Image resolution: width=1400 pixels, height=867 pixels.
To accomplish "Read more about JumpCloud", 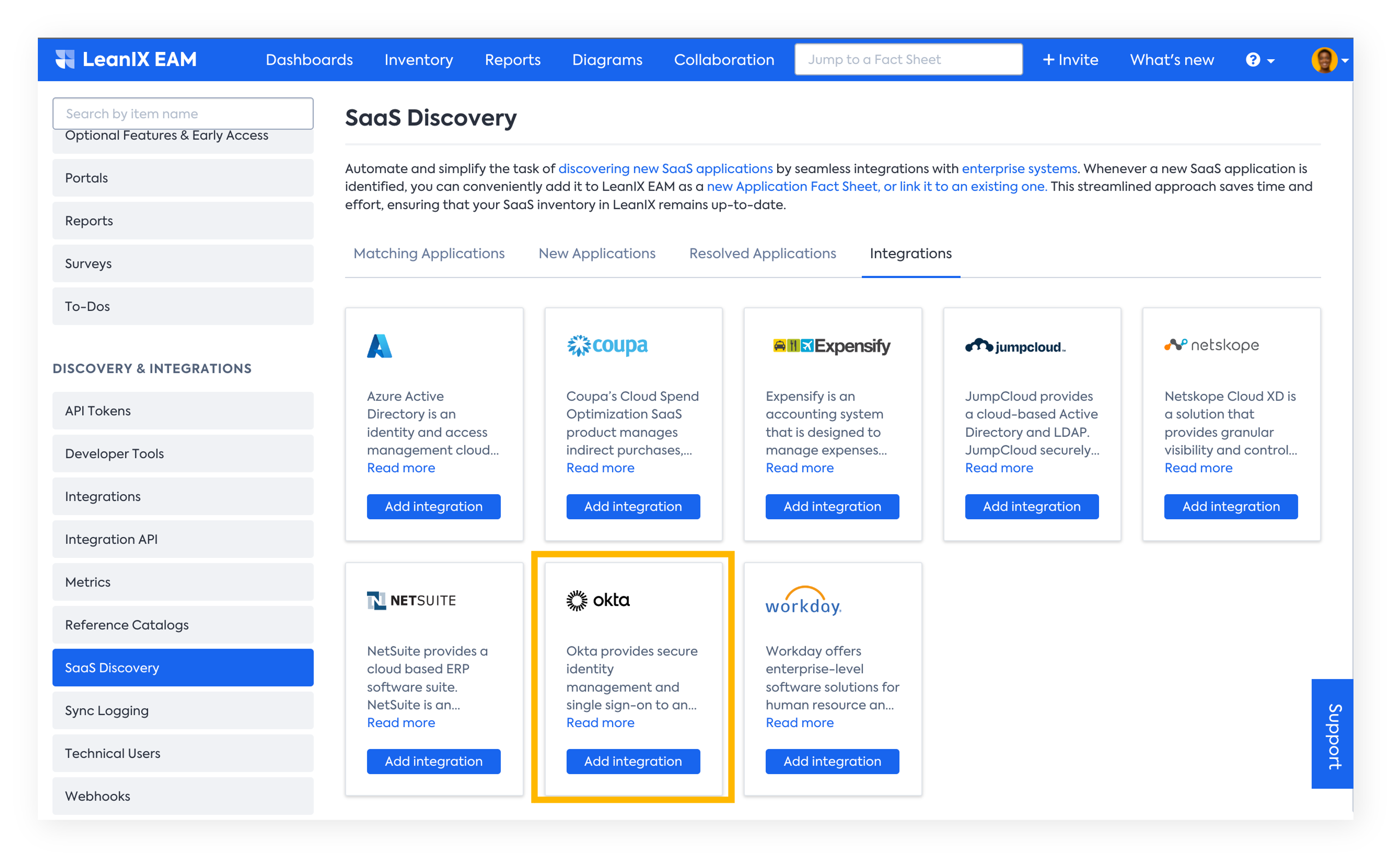I will tap(999, 468).
